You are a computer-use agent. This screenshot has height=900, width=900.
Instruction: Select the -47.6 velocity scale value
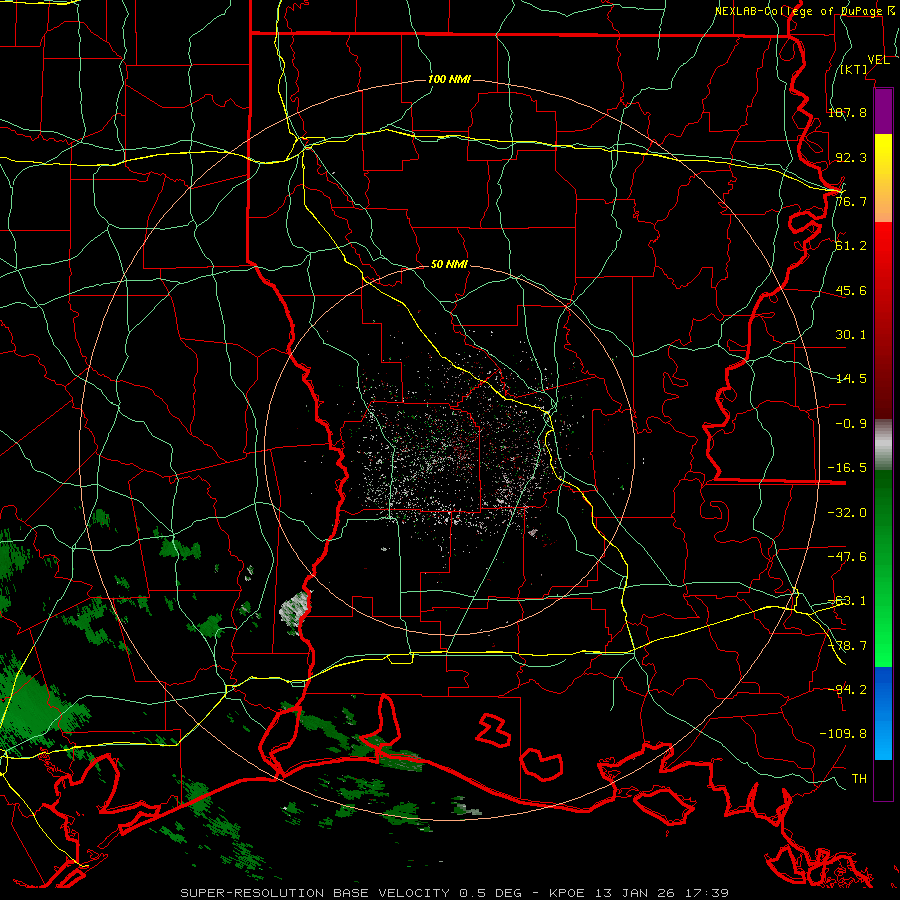[847, 556]
